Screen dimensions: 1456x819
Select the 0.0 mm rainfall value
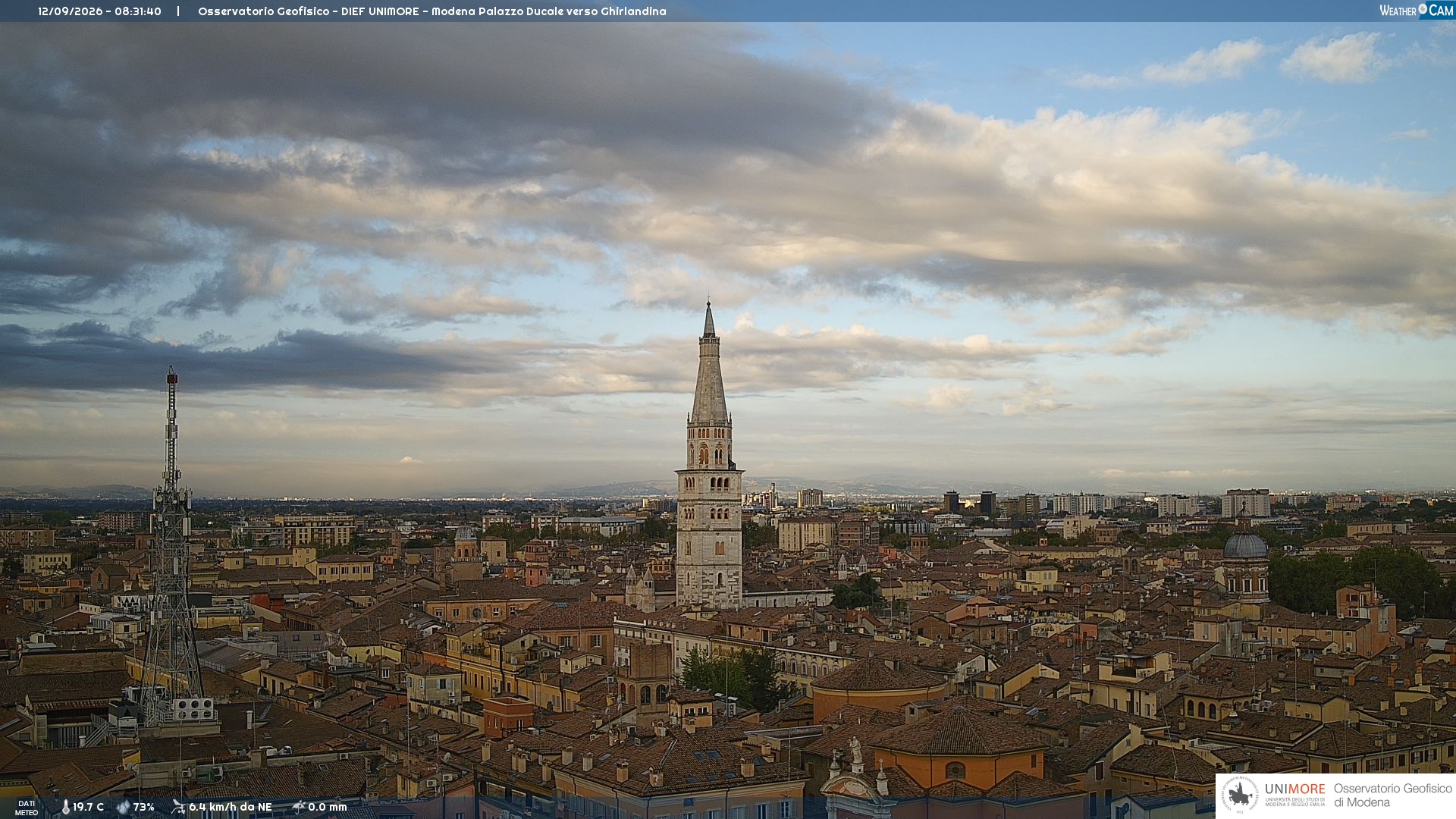[327, 807]
